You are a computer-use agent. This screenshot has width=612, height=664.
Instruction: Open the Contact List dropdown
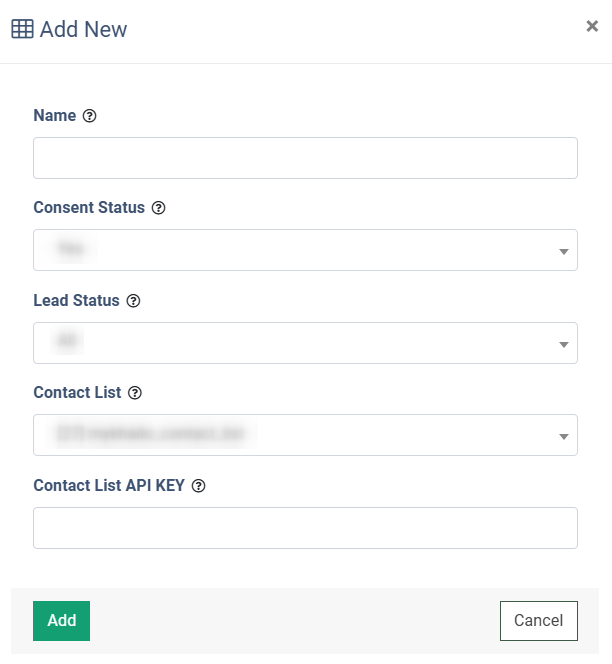click(305, 435)
